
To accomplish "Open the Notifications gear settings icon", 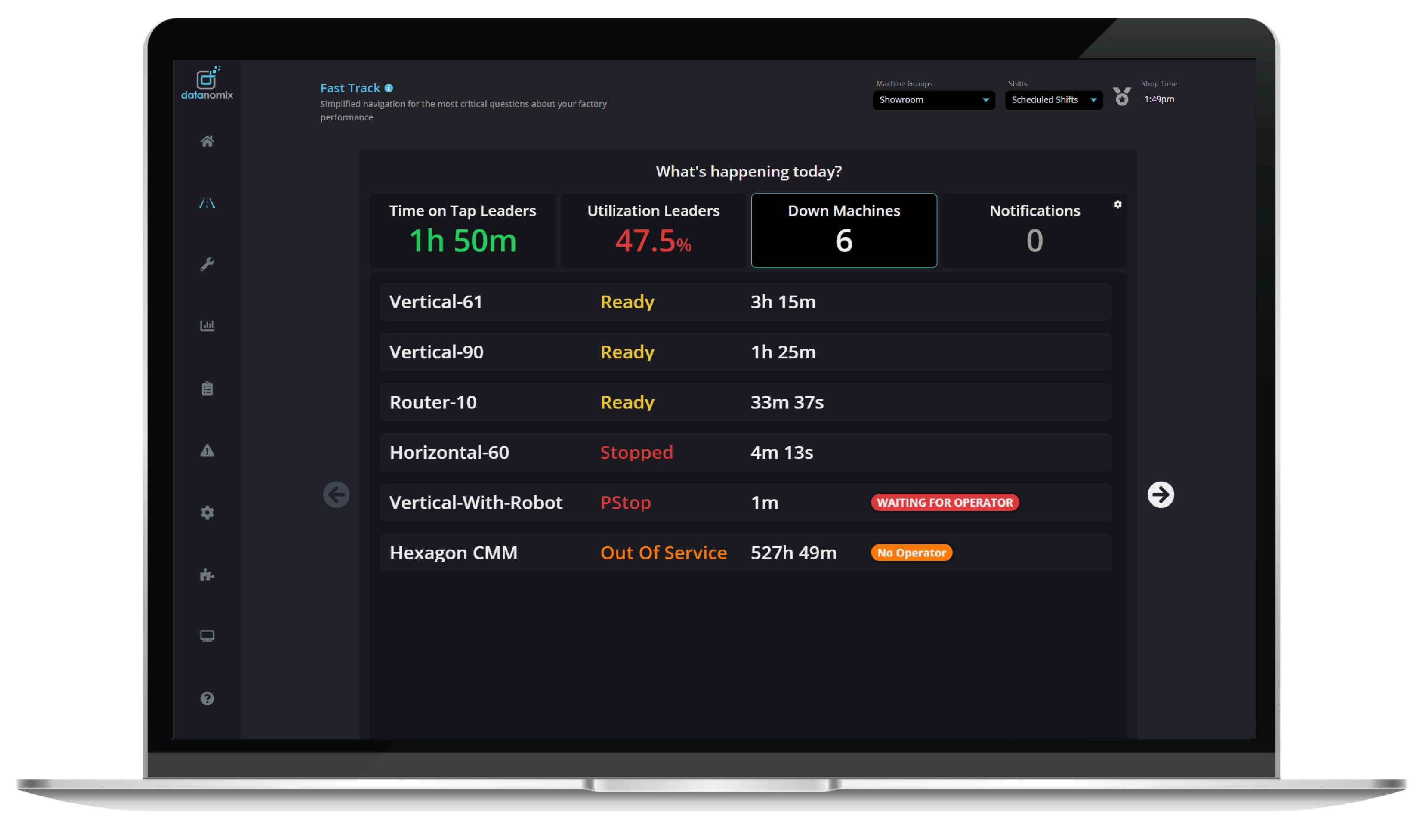I will tap(1118, 205).
